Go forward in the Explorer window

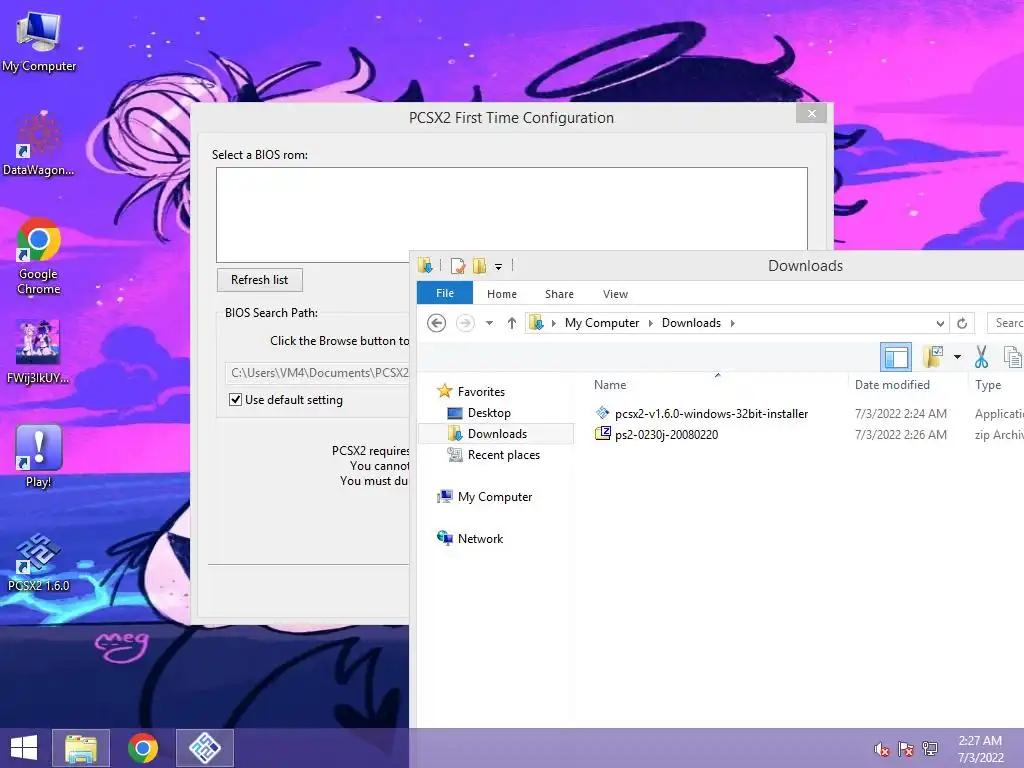click(465, 323)
